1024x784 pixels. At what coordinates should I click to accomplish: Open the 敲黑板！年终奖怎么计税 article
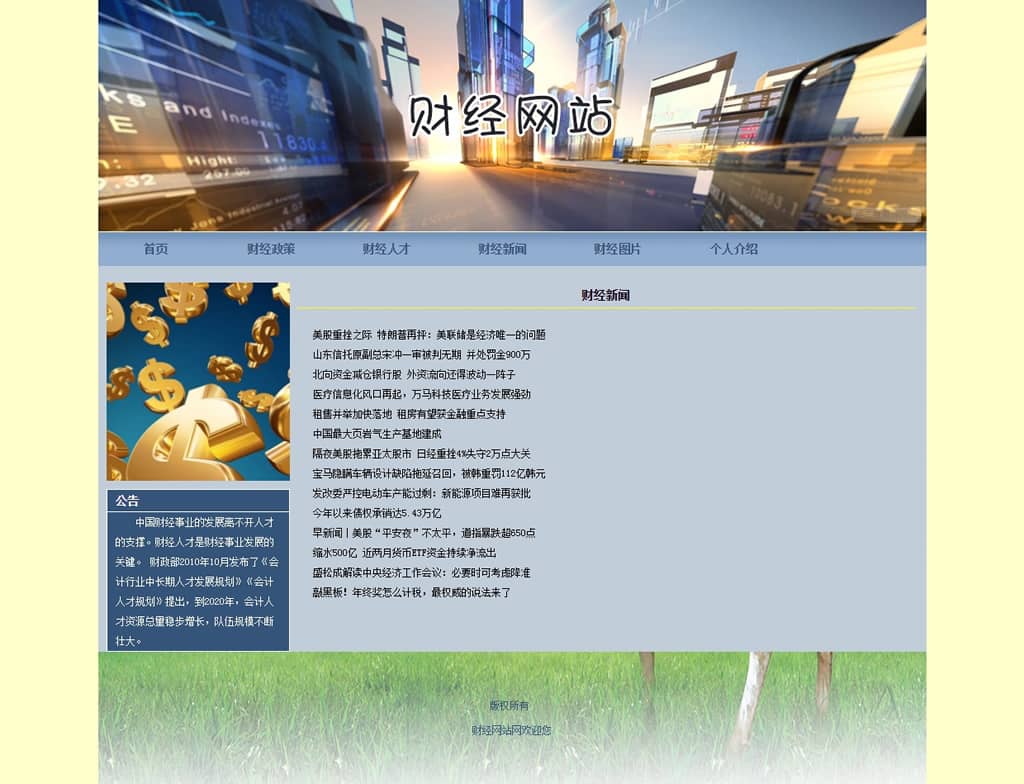(x=411, y=592)
